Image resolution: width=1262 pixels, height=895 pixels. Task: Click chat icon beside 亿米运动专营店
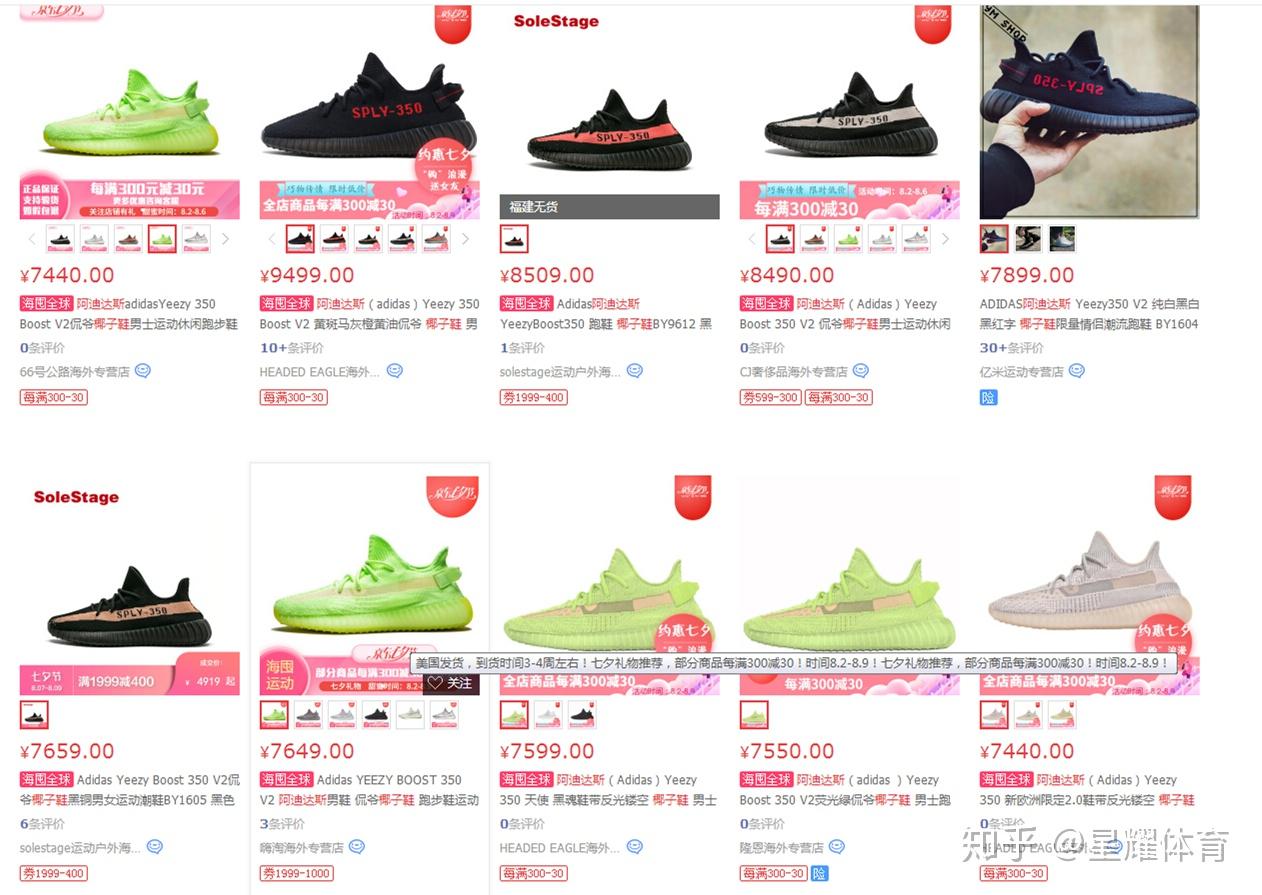tap(1077, 371)
